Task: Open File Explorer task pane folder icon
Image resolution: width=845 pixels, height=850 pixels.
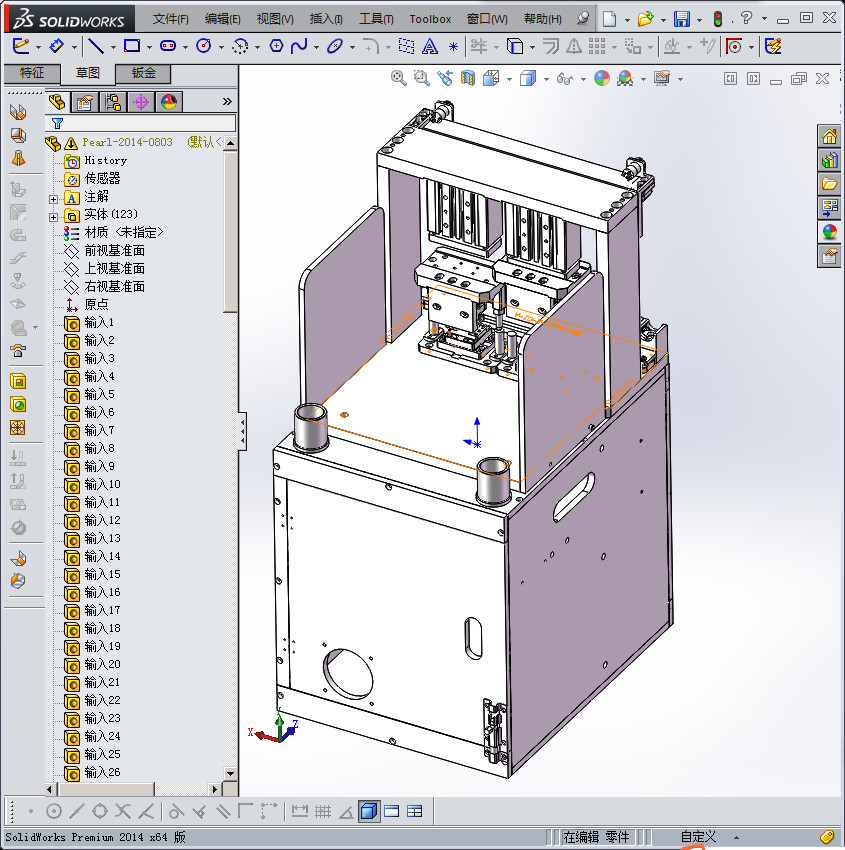Action: pyautogui.click(x=829, y=184)
